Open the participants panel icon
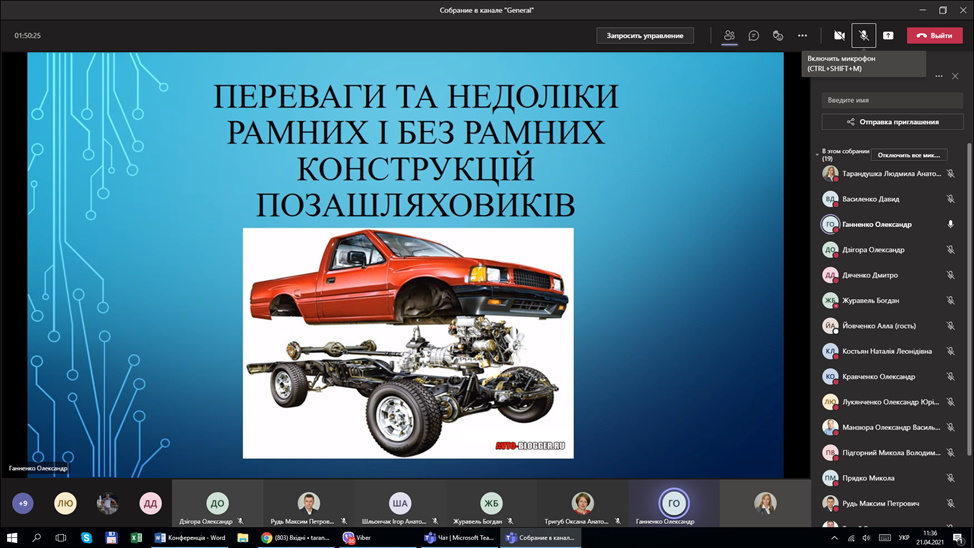This screenshot has height=548, width=974. click(729, 35)
